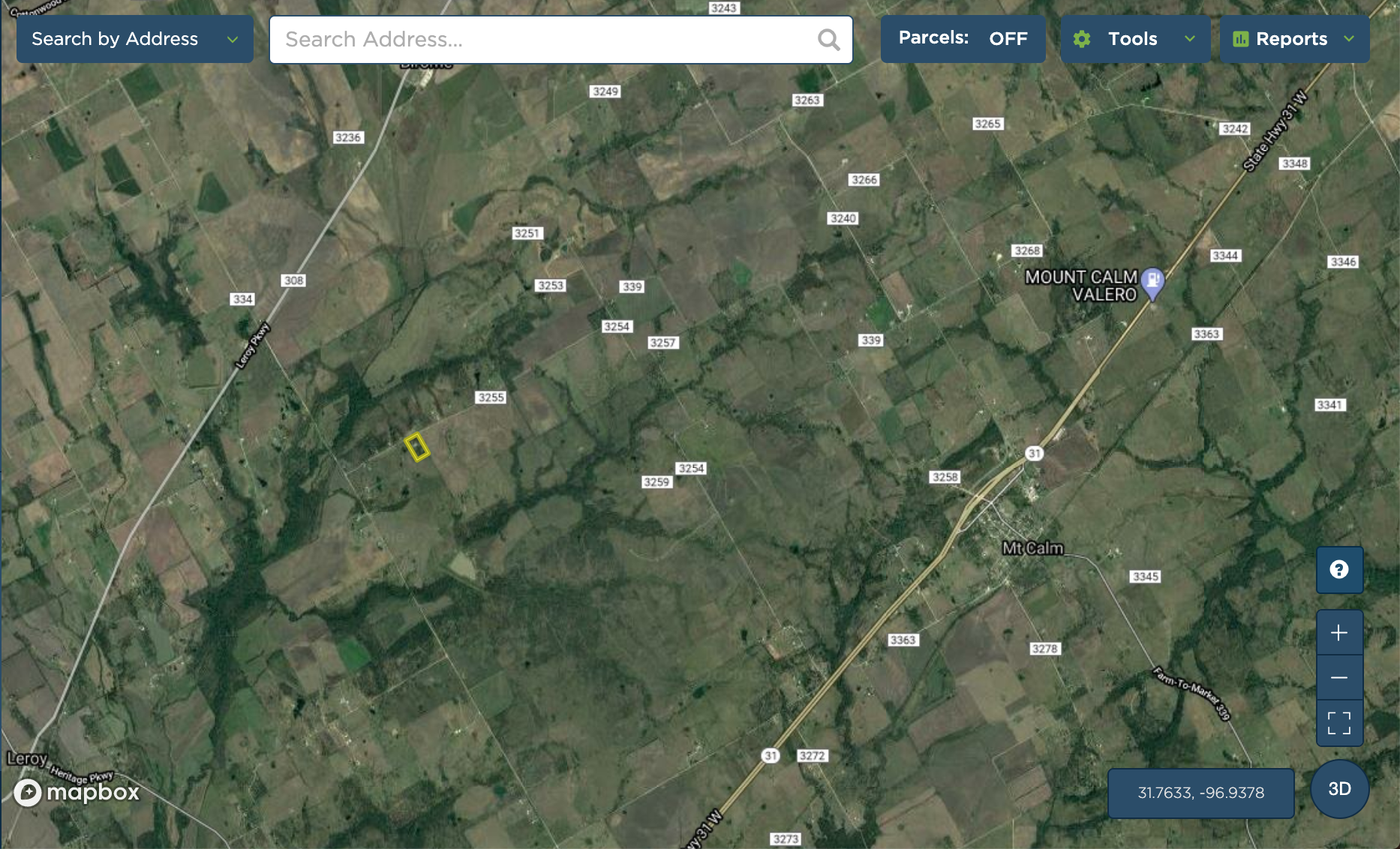1400x849 pixels.
Task: Zoom out with the minus button
Action: coord(1338,678)
